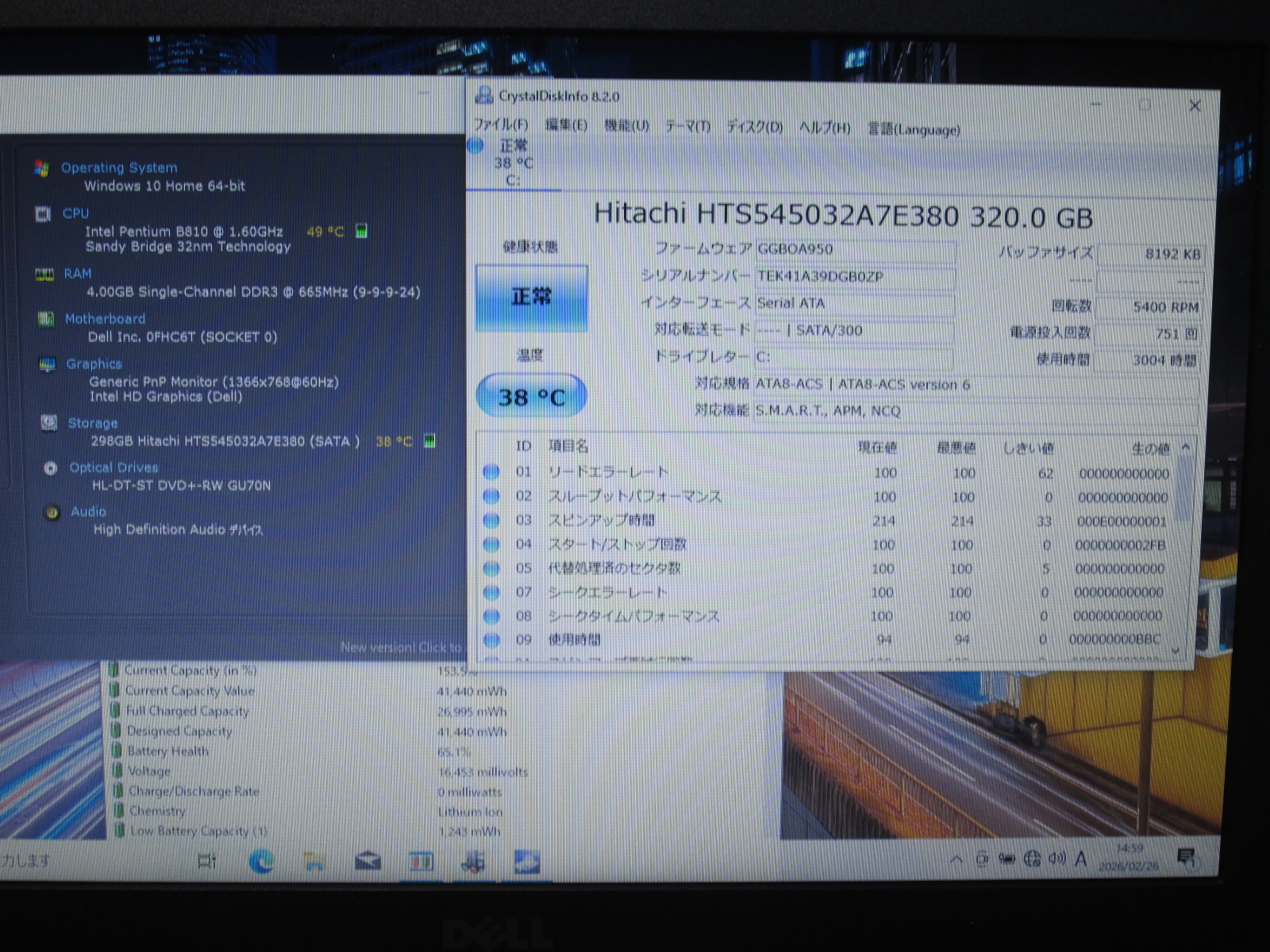Open the ファイル(F) menu in CrystalDiskInfo
Screen dimensions: 1270x952
pos(501,125)
